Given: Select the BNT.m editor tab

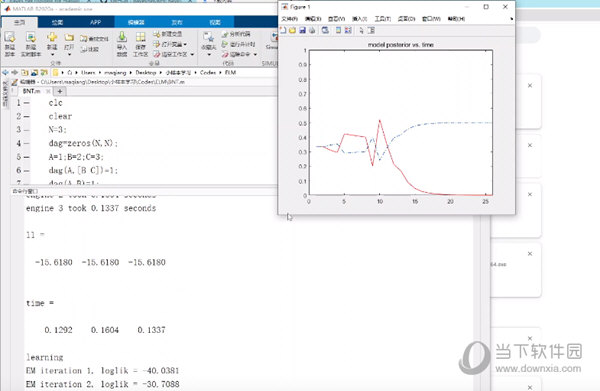Looking at the screenshot, I should click(31, 91).
